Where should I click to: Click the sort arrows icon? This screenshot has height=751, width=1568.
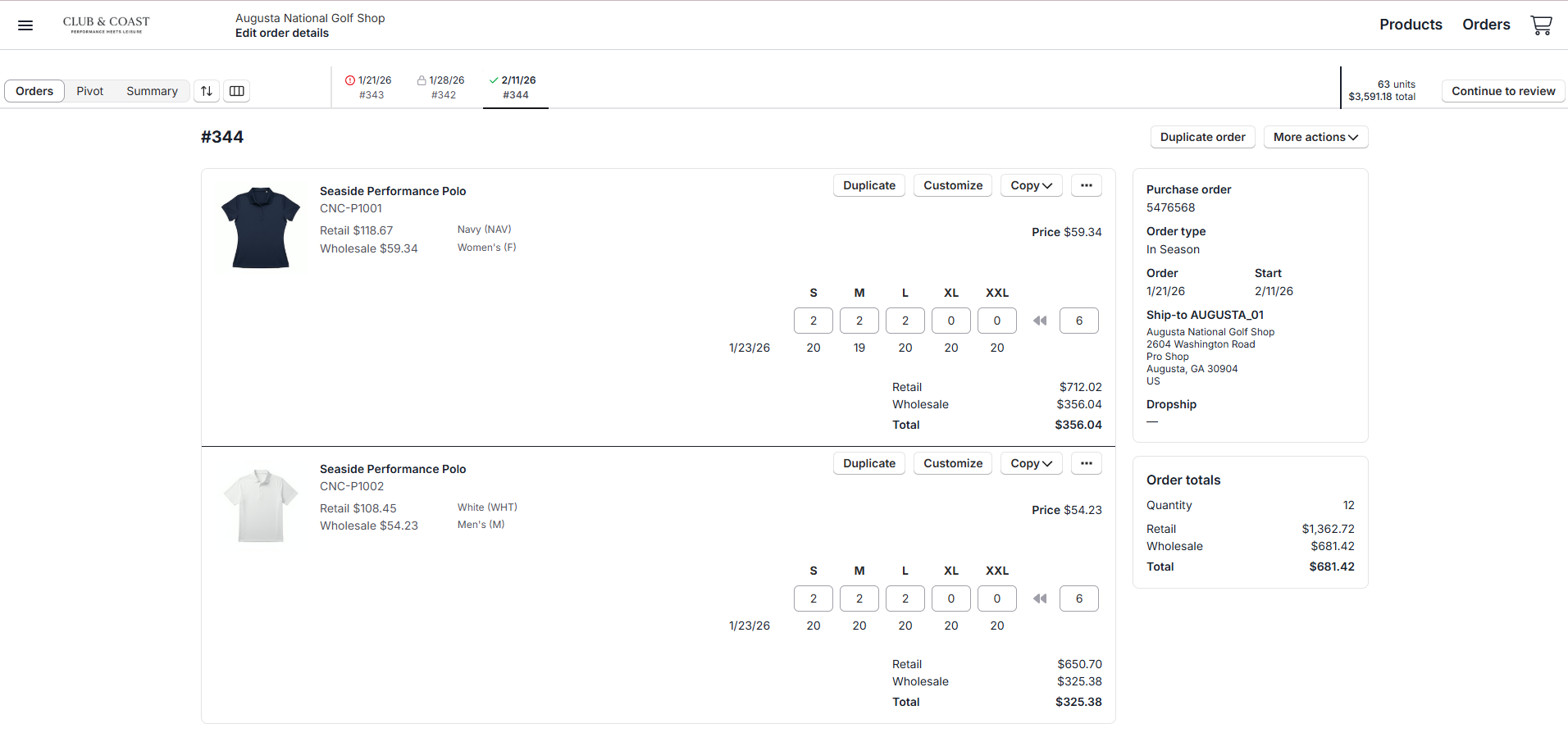[x=207, y=91]
